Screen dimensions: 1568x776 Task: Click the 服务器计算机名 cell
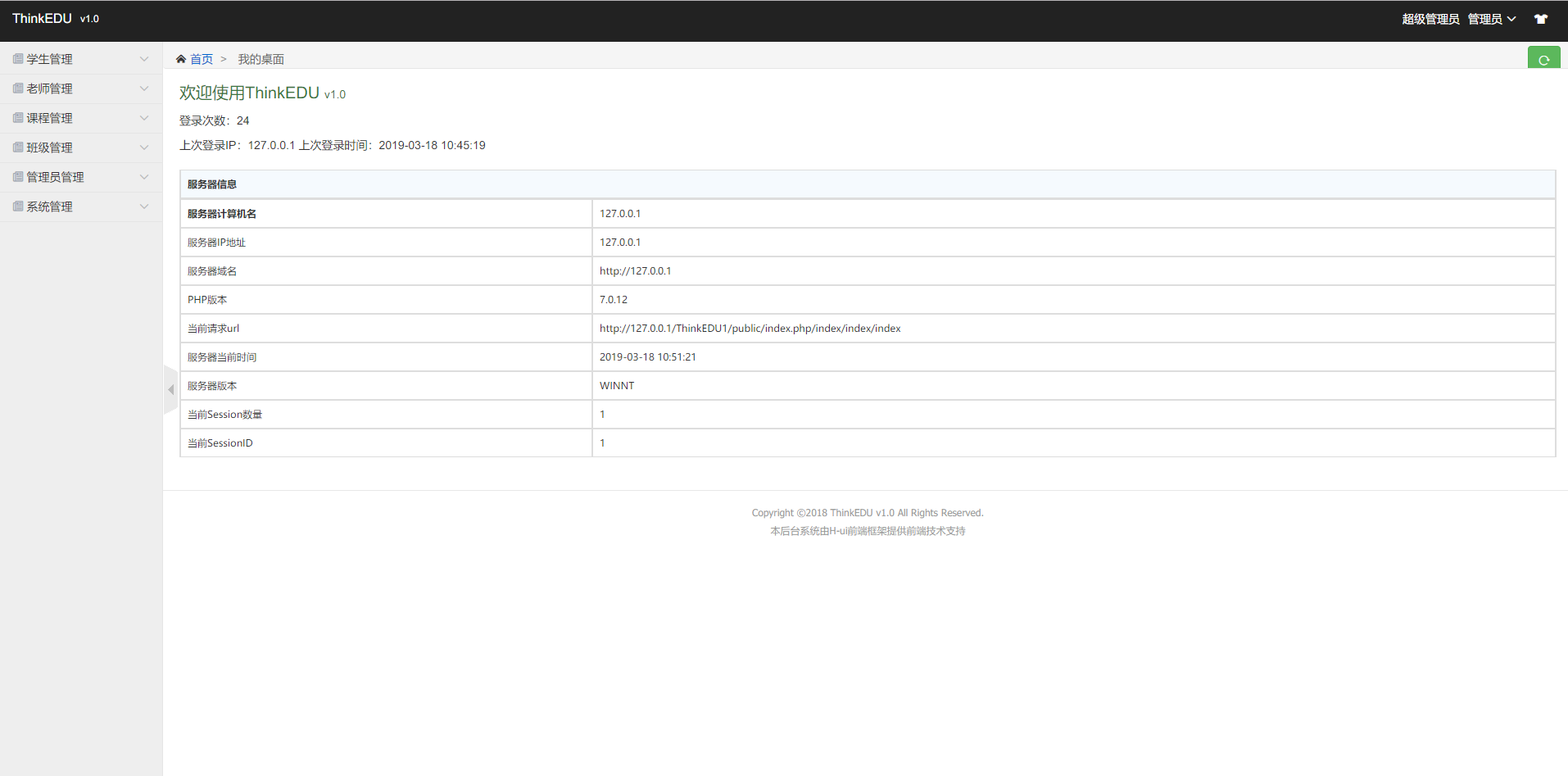tap(386, 214)
